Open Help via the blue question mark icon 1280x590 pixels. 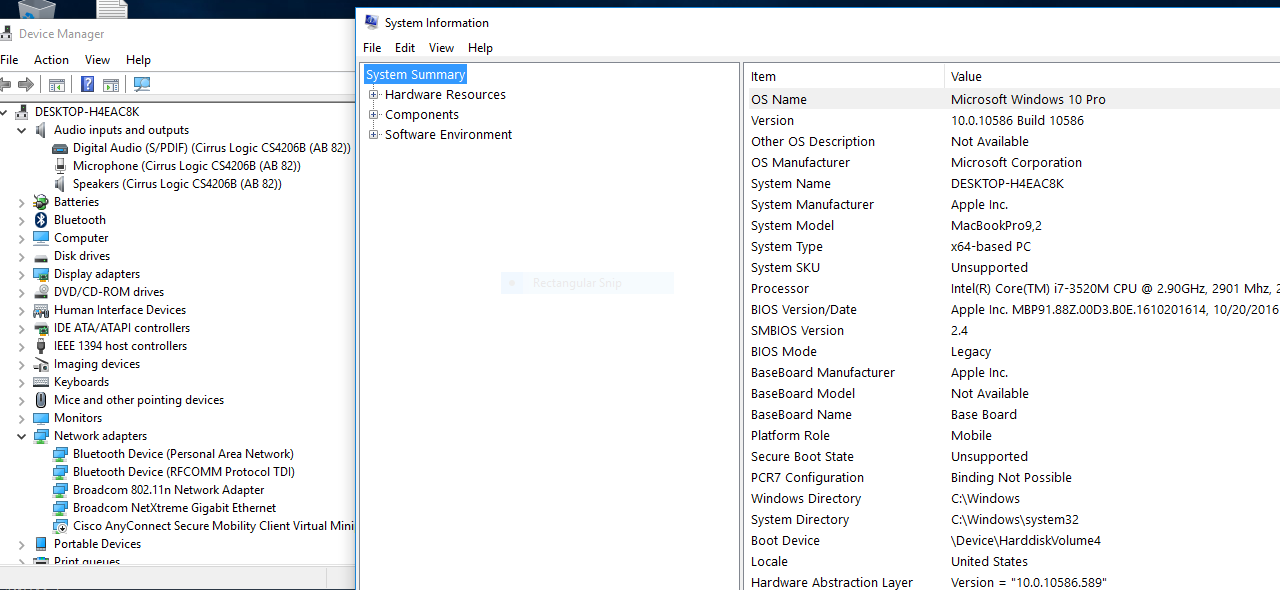(88, 85)
